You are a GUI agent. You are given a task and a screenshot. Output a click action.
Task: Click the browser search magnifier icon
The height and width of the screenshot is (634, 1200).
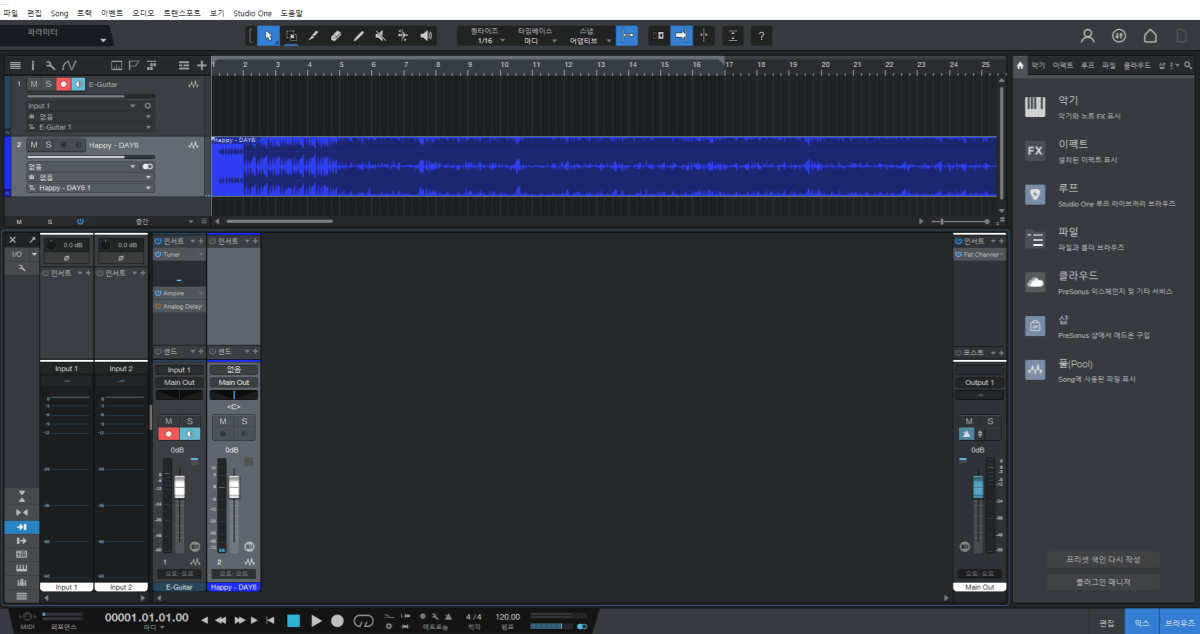click(1188, 65)
